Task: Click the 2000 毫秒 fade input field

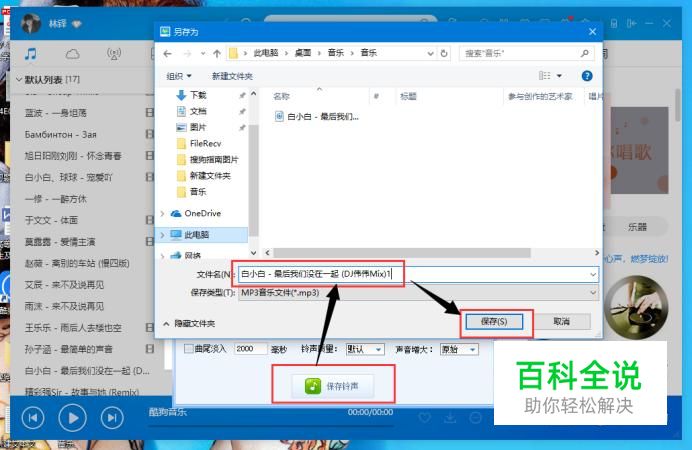Action: tap(250, 349)
